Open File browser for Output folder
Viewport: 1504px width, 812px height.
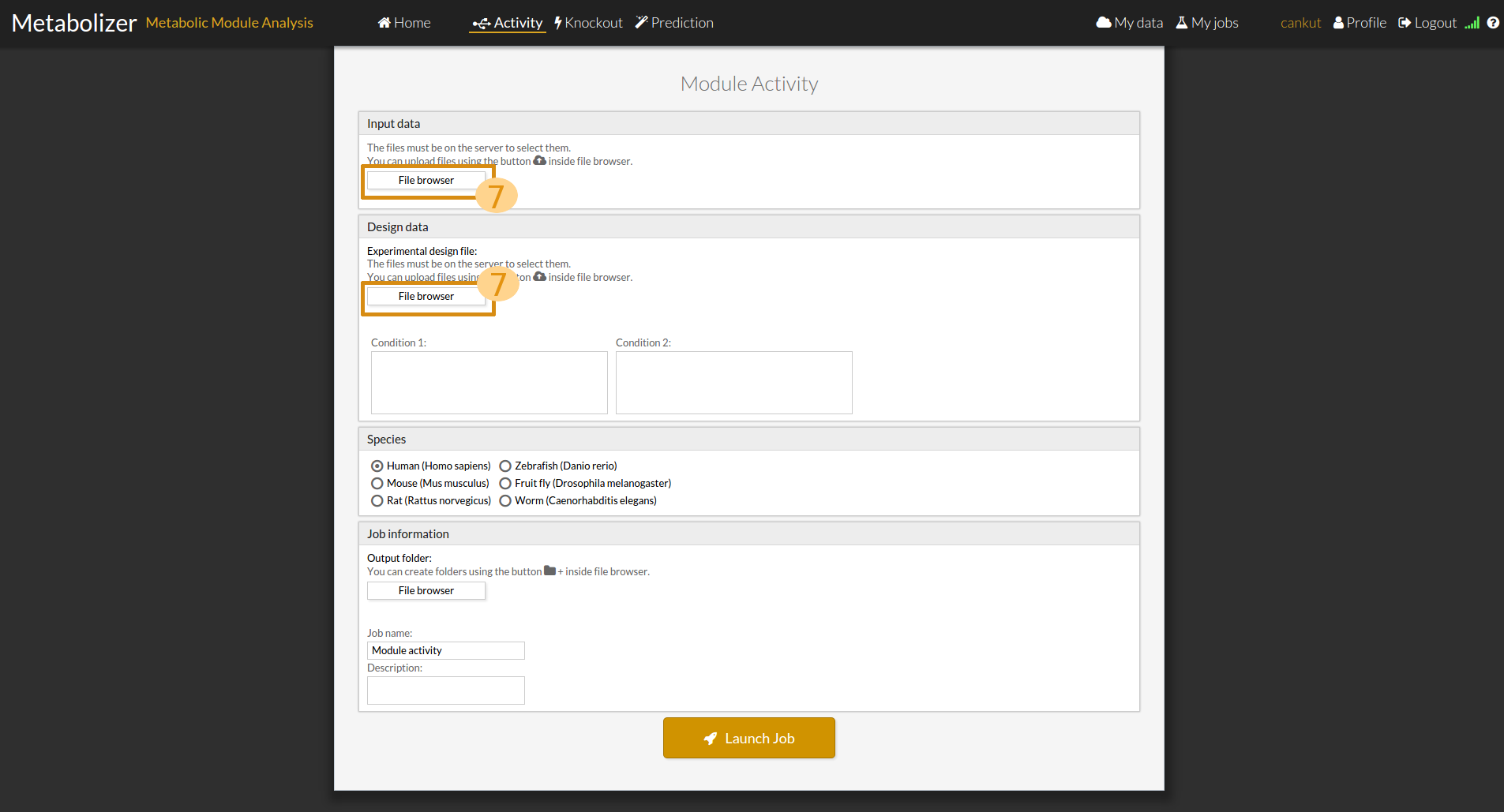[x=426, y=591]
